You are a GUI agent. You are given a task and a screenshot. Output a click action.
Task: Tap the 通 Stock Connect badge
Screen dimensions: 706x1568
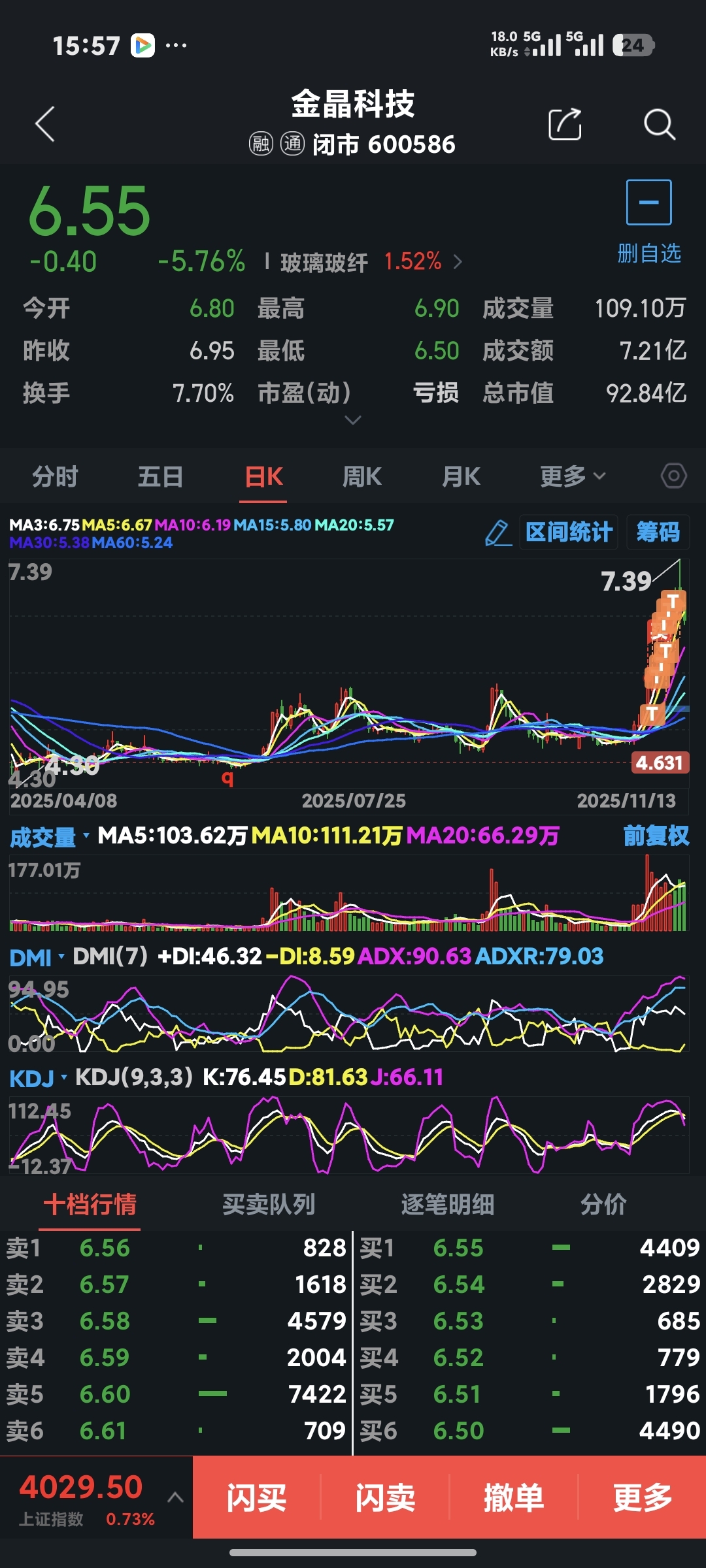click(x=292, y=143)
